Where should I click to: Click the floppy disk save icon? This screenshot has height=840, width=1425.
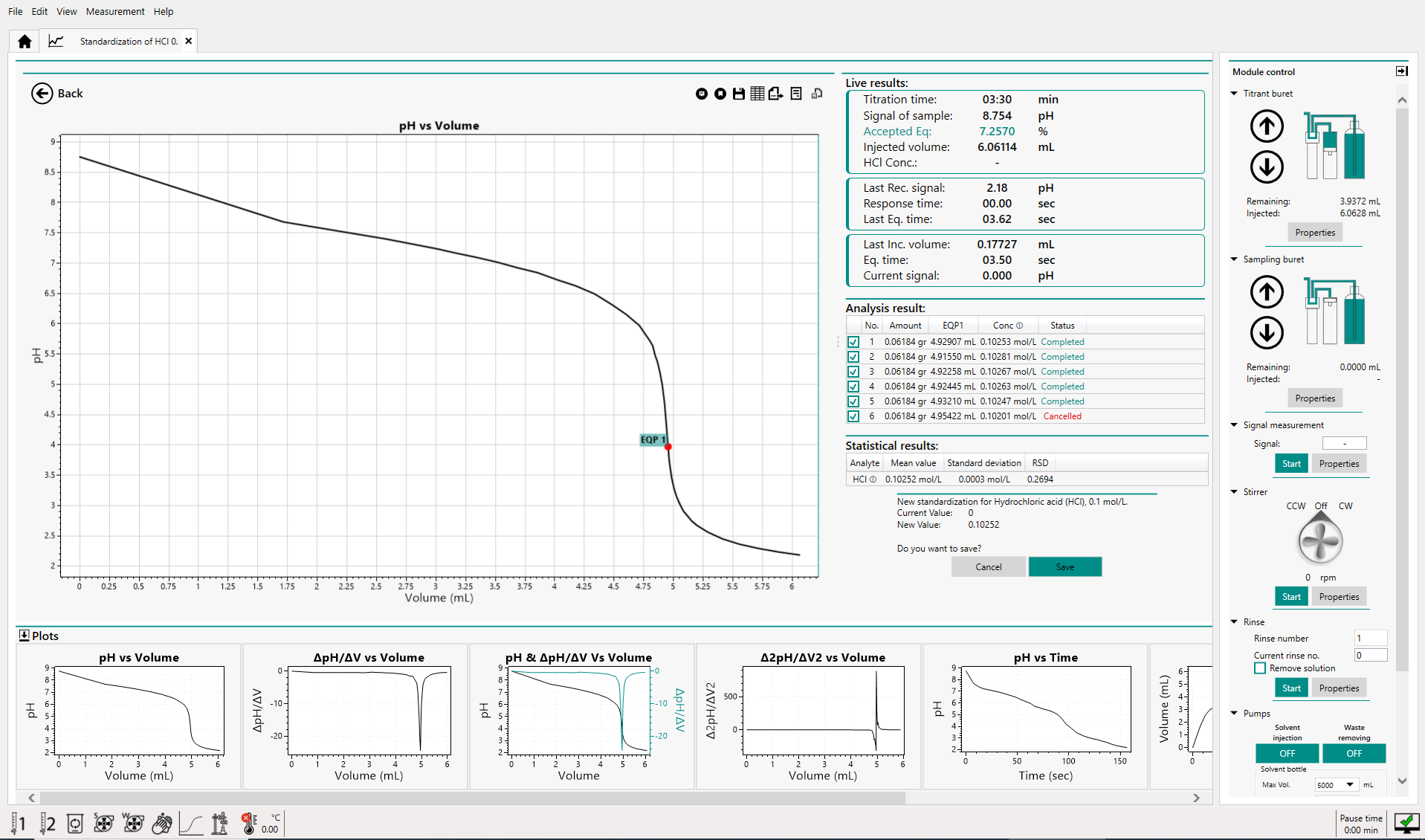coord(738,94)
